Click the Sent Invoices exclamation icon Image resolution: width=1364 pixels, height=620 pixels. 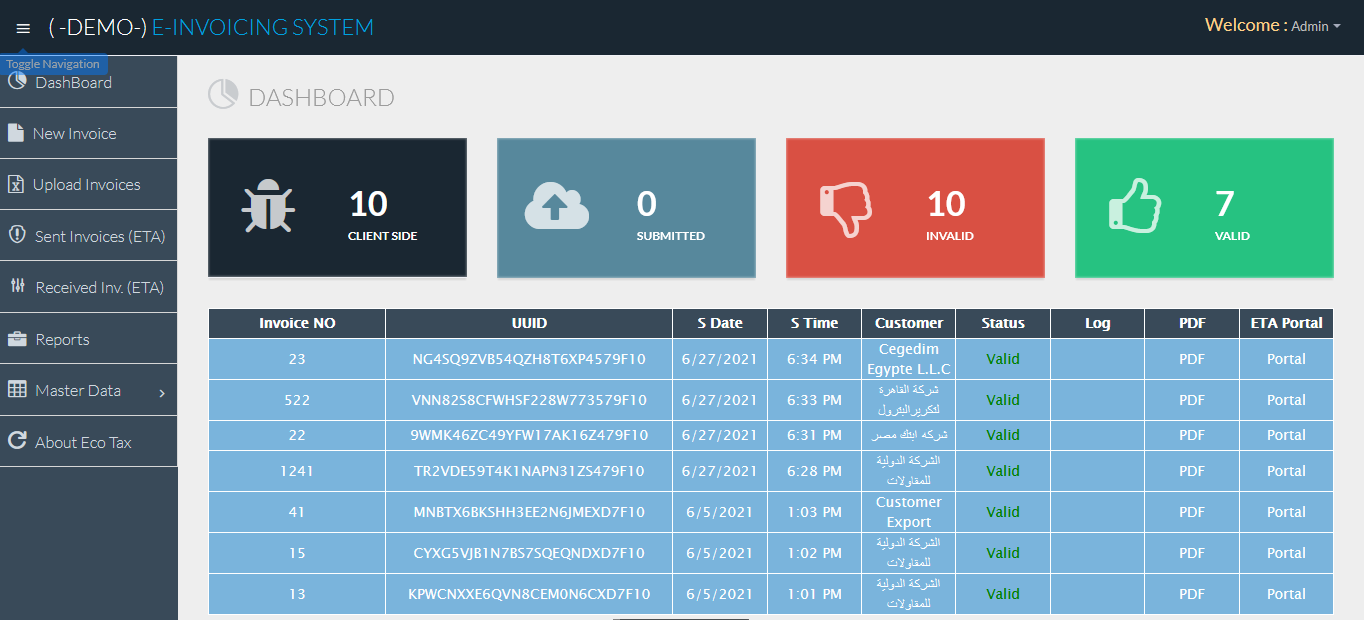(x=16, y=235)
